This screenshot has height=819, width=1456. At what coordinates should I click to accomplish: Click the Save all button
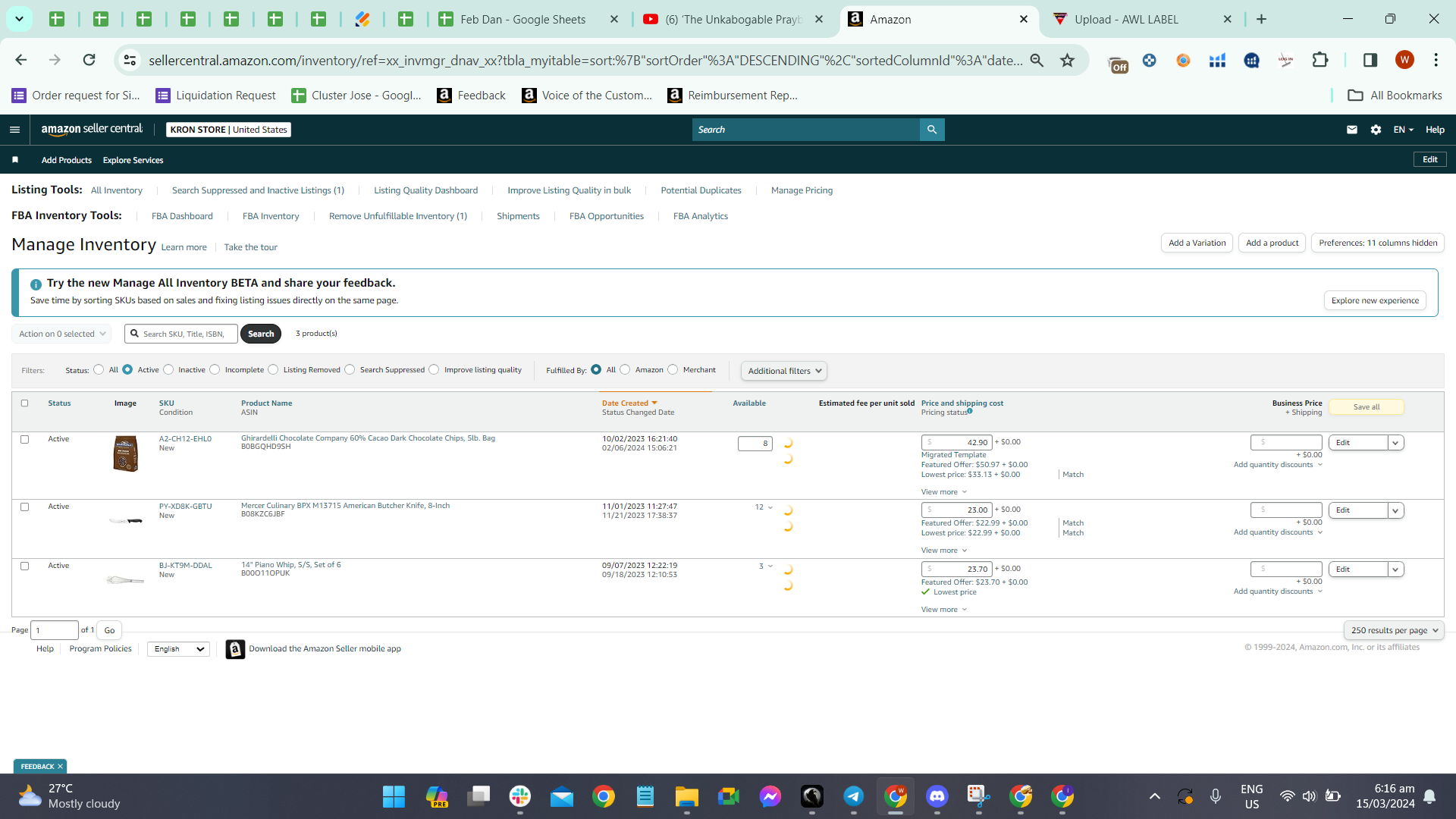[1366, 407]
